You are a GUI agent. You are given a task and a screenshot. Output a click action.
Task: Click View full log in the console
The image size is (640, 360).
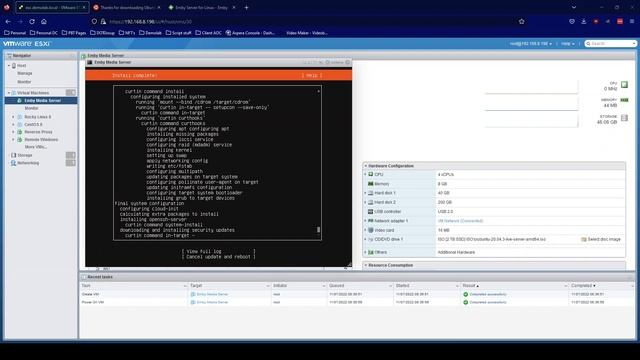218,251
